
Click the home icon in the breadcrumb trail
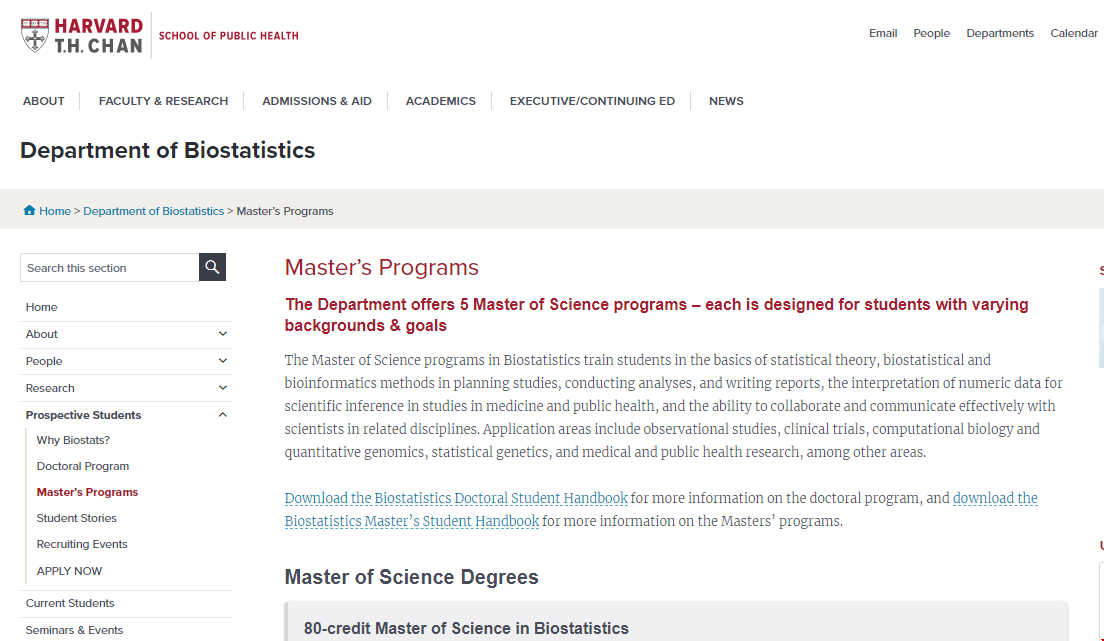click(x=29, y=210)
